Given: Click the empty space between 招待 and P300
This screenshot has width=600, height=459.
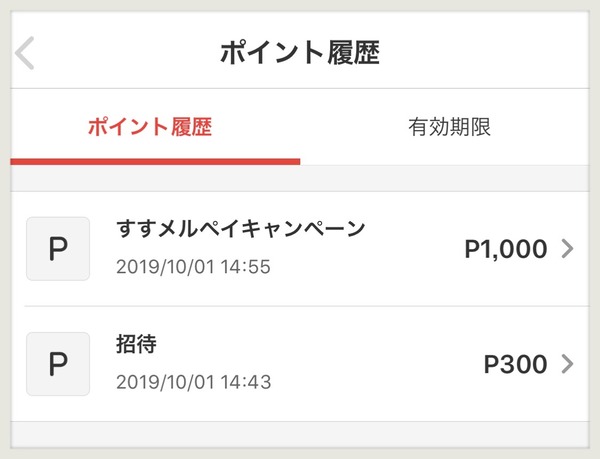Looking at the screenshot, I should pyautogui.click(x=320, y=364).
